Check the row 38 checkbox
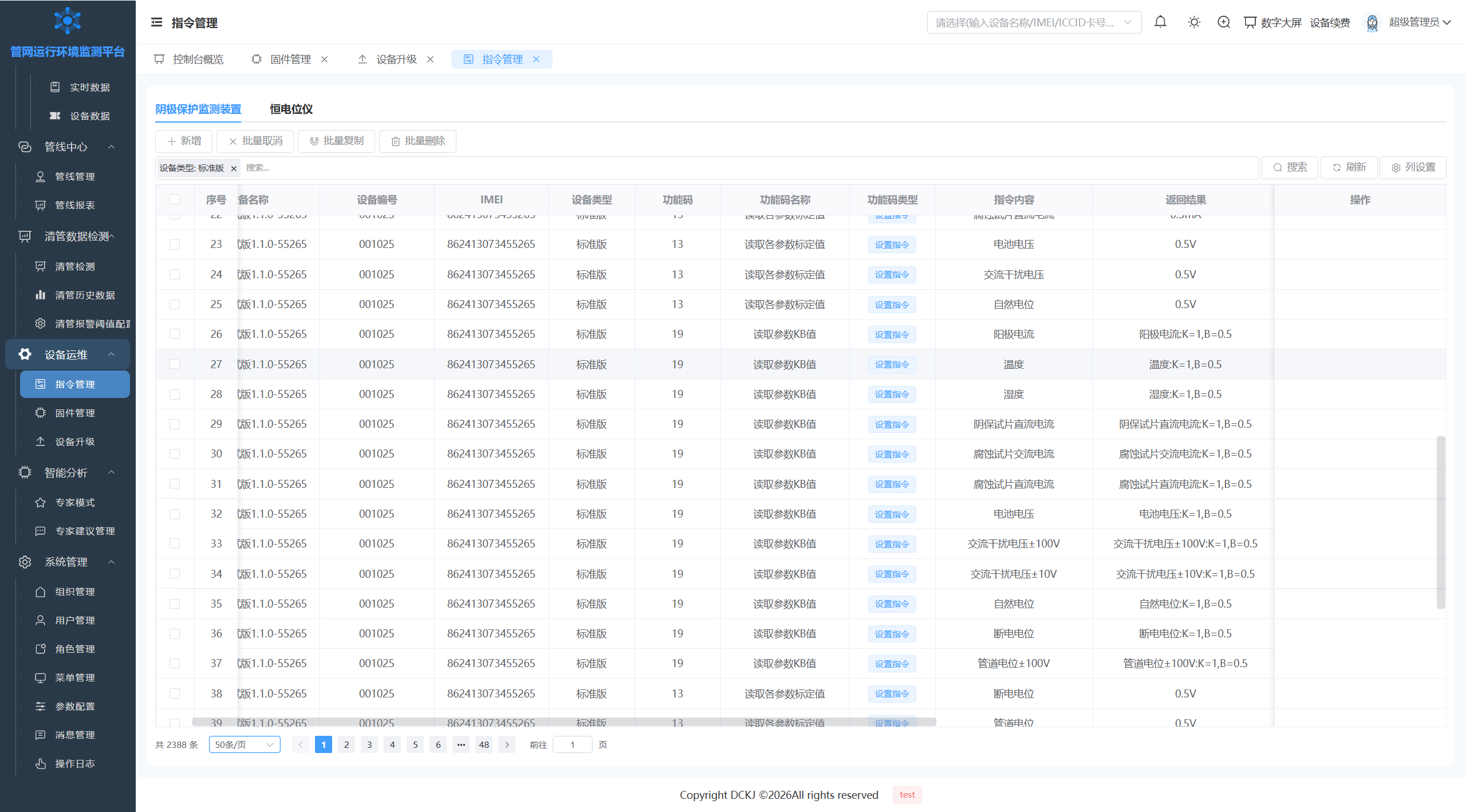The image size is (1466, 812). [175, 693]
